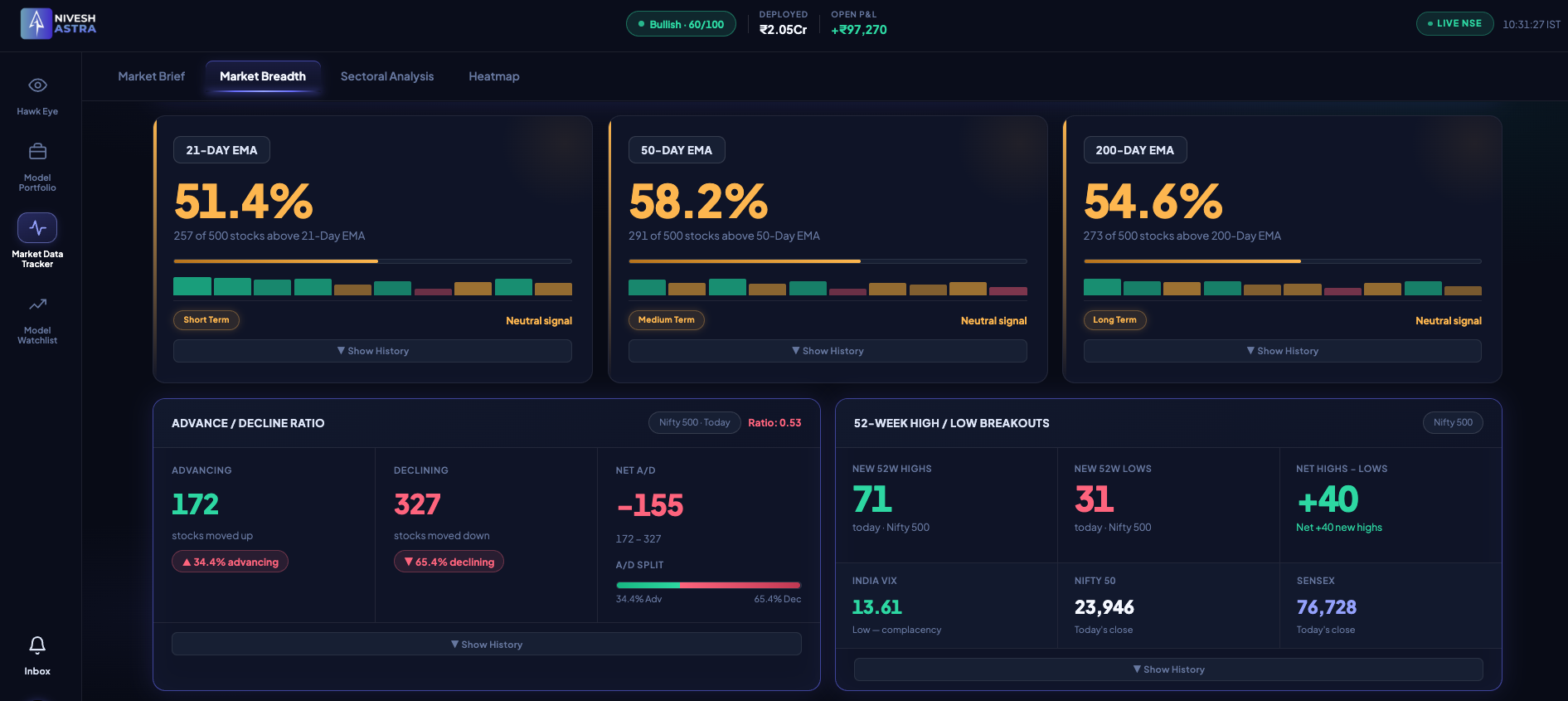This screenshot has height=701, width=1568.
Task: Click the Short Term badge
Action: 206,320
